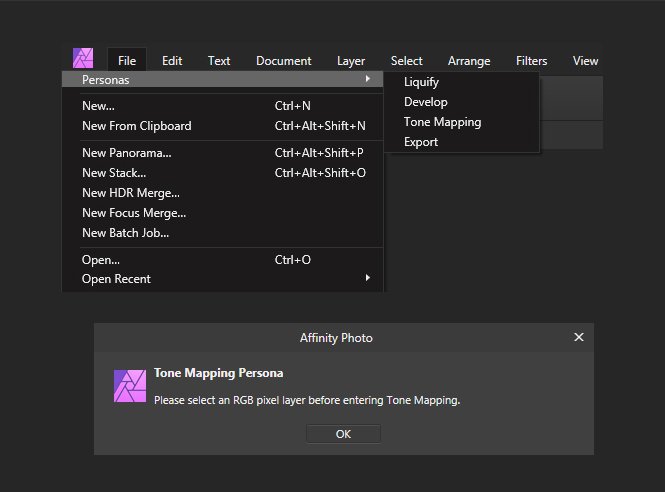Open the File menu
This screenshot has width=665, height=492.
click(x=127, y=61)
